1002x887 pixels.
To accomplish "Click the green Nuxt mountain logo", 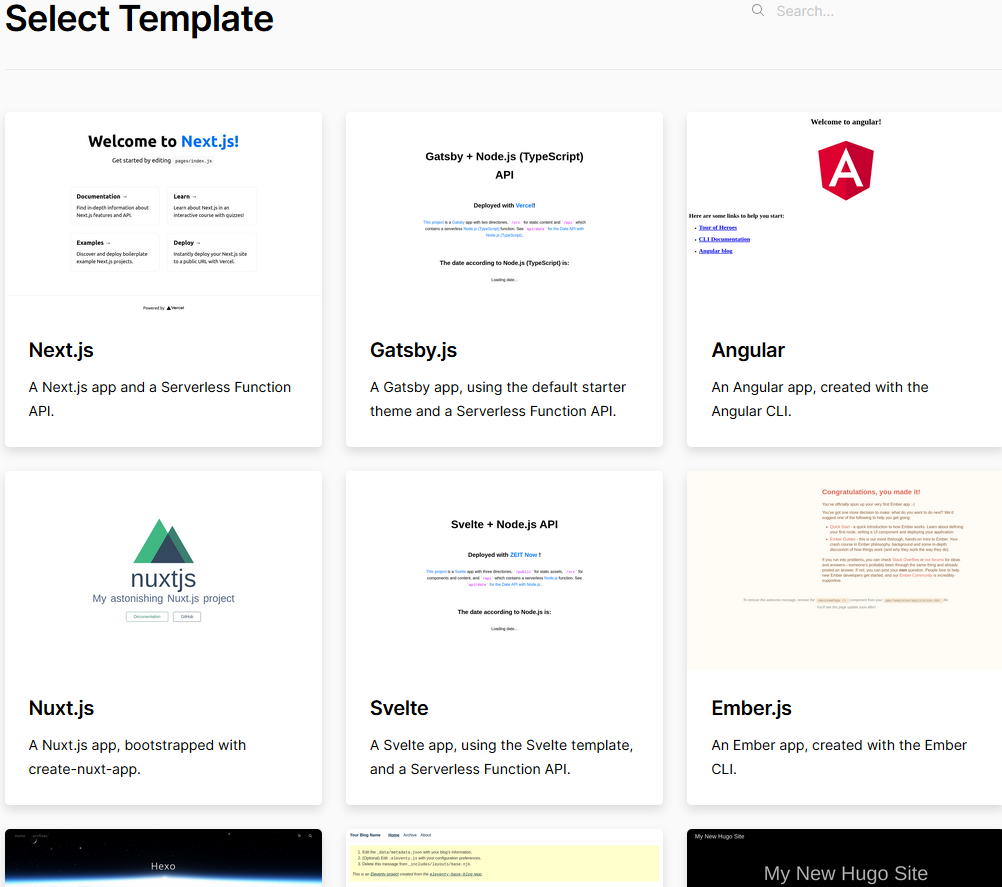I will pos(164,541).
